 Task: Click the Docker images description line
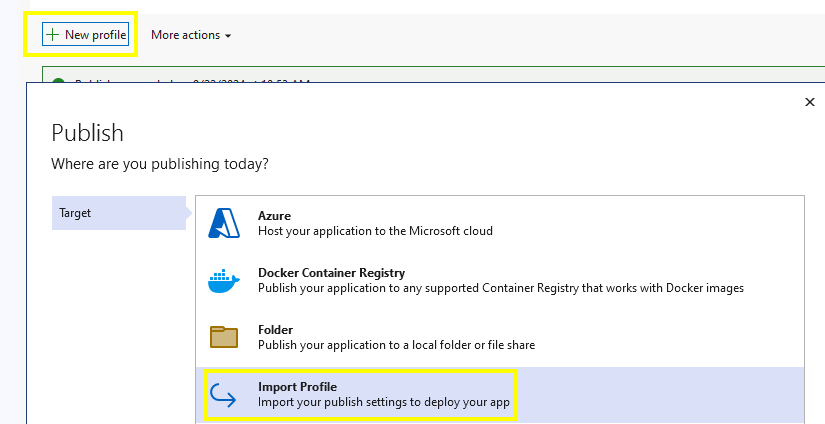(x=500, y=288)
